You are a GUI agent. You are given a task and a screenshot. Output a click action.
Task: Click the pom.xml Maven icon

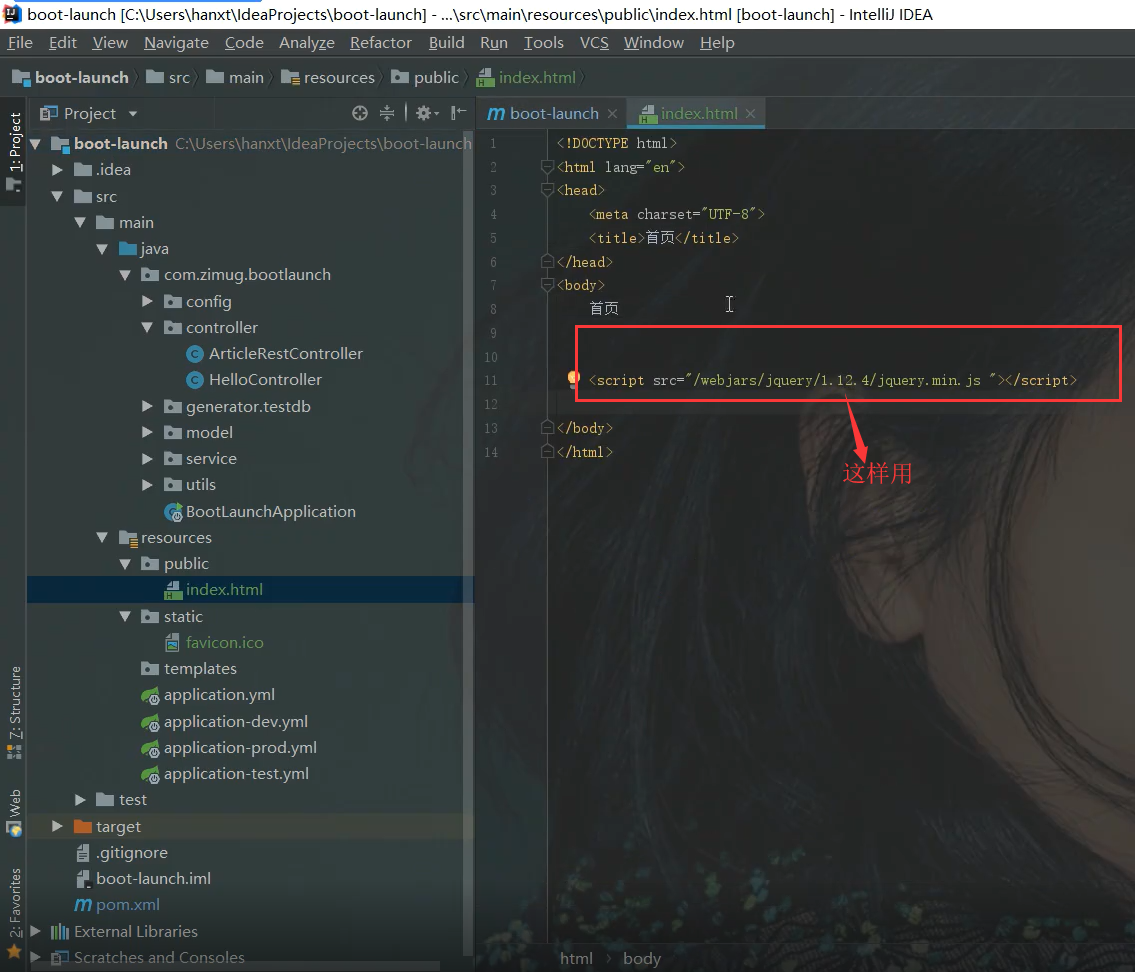coord(83,905)
